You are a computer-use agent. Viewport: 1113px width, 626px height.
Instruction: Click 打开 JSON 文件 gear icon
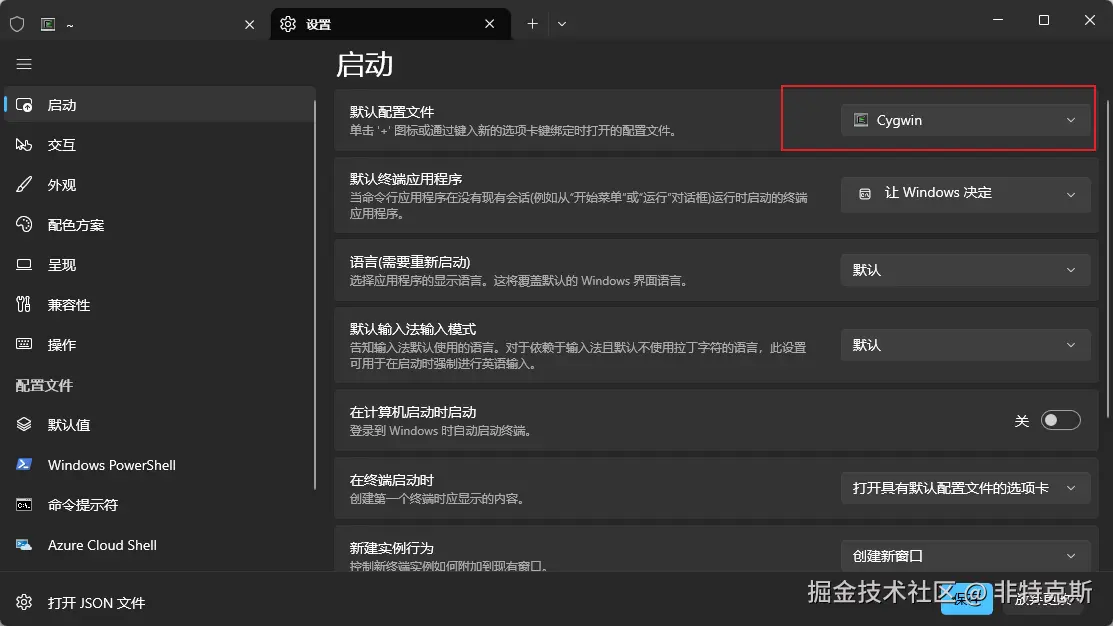coord(24,603)
